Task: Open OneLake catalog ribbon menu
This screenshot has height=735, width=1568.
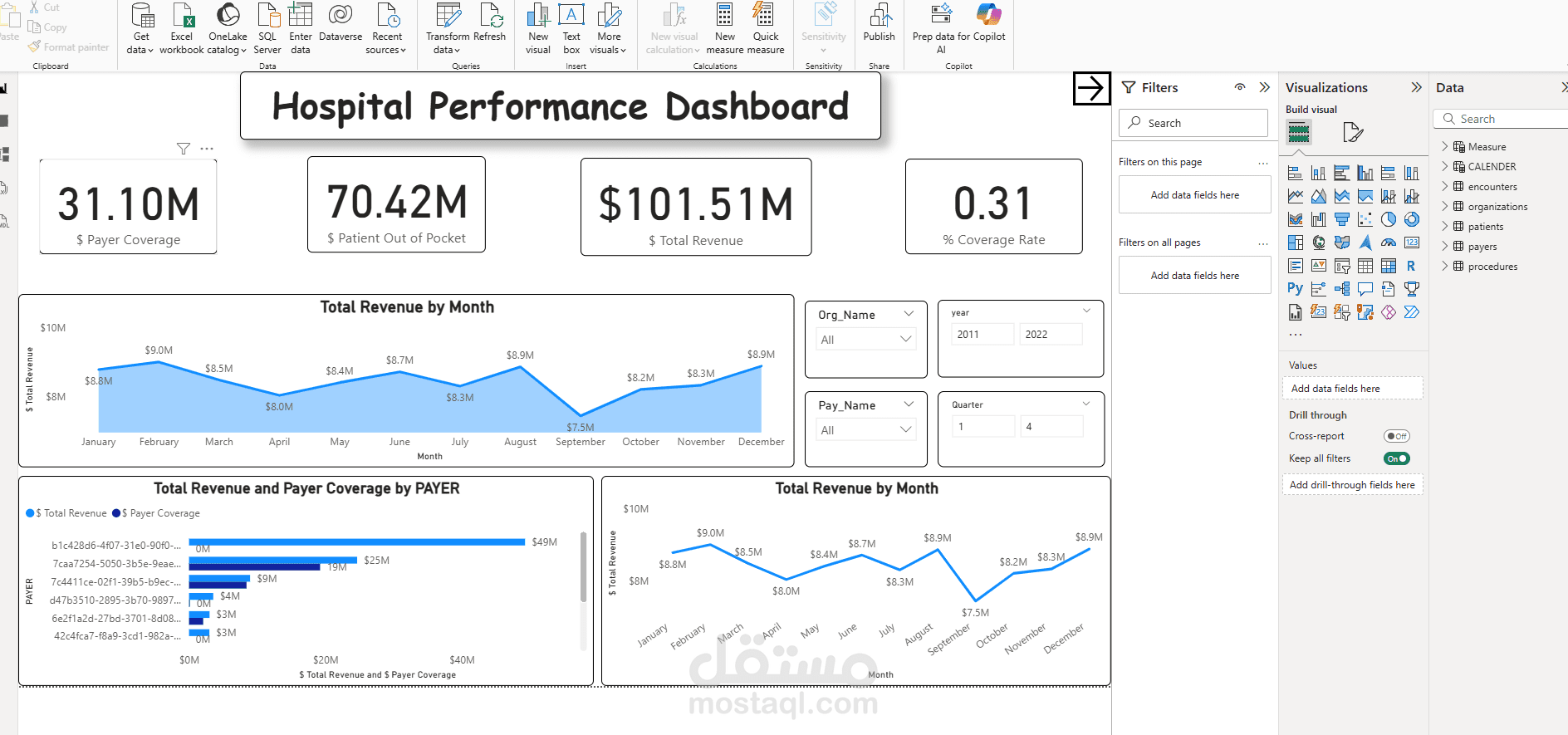Action: (x=228, y=29)
